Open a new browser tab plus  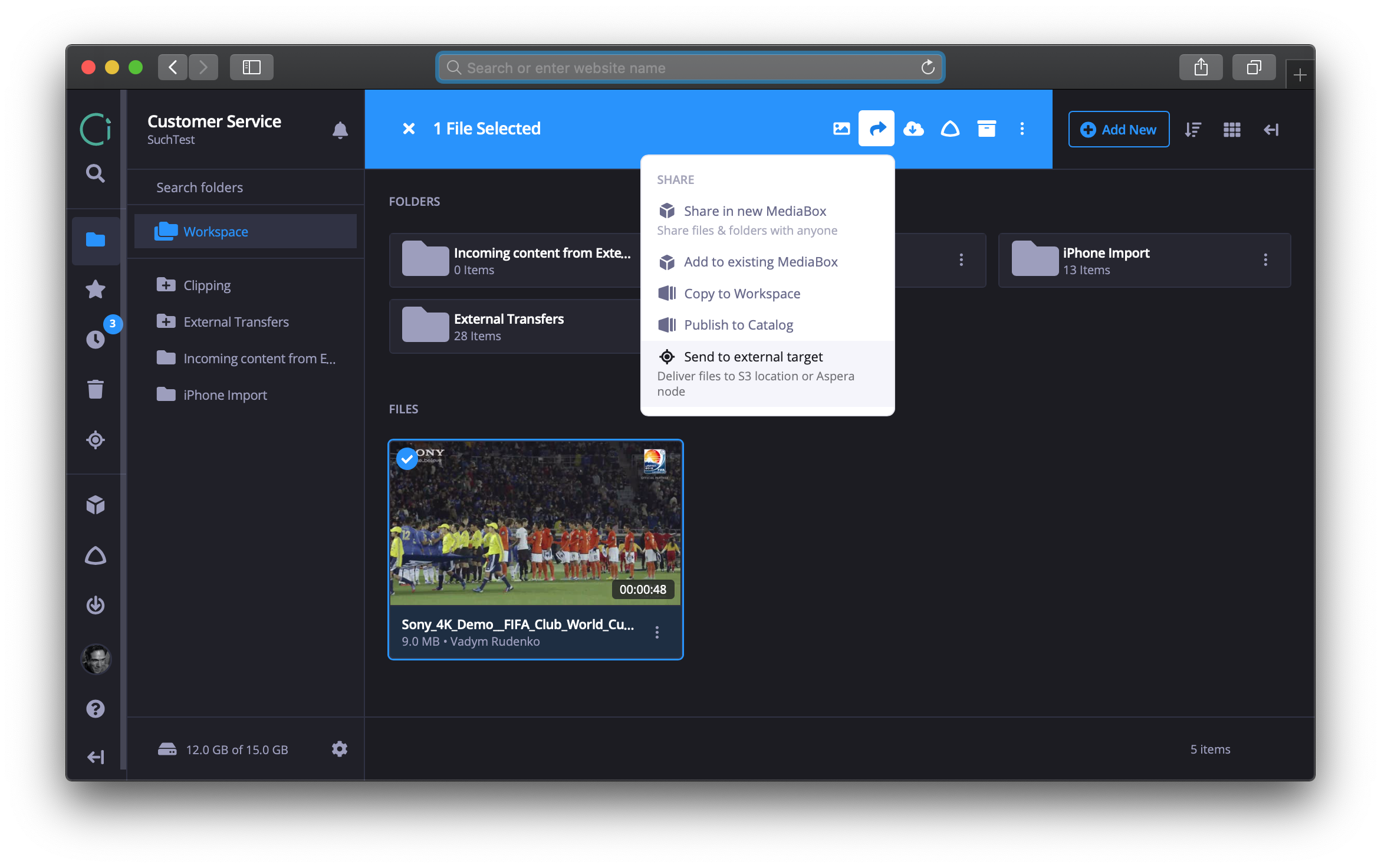1300,75
